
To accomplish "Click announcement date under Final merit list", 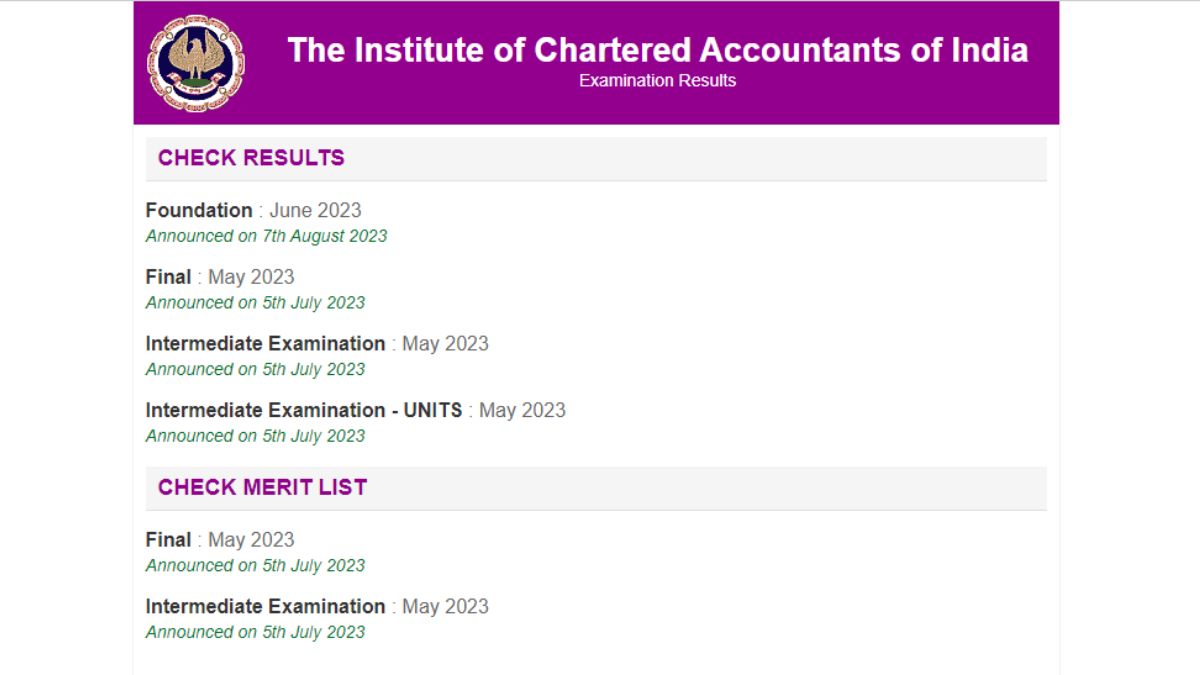I will pyautogui.click(x=256, y=565).
